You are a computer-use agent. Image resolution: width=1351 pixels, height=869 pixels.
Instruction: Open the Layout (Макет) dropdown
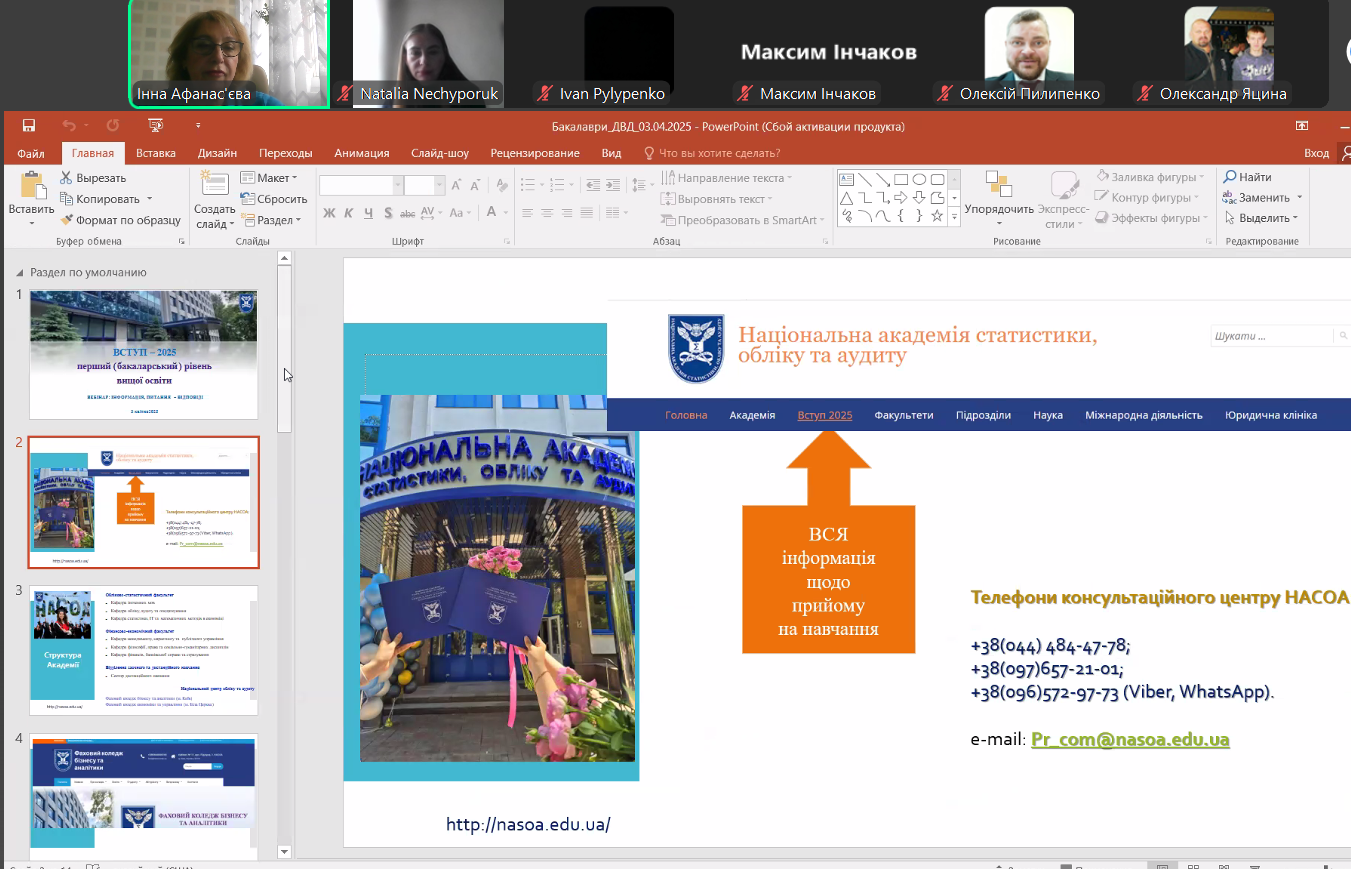point(272,178)
